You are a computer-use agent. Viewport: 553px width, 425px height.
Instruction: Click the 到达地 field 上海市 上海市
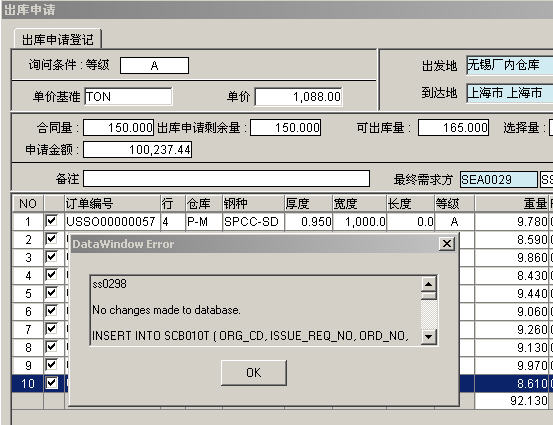(x=510, y=93)
